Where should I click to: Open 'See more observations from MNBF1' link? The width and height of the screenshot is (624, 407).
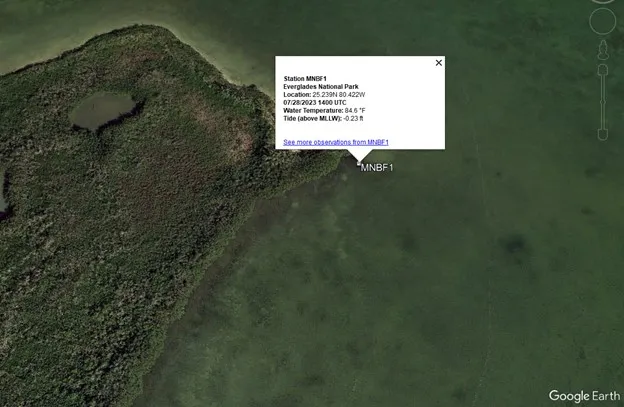point(336,142)
